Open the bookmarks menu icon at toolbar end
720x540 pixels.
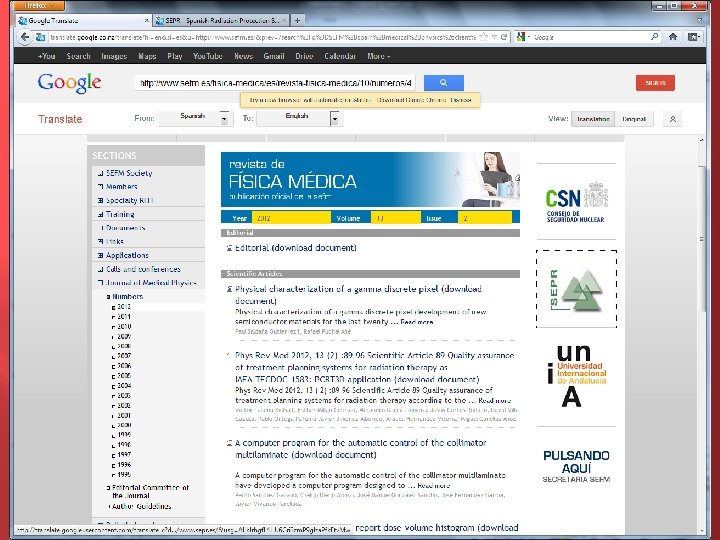tap(694, 37)
